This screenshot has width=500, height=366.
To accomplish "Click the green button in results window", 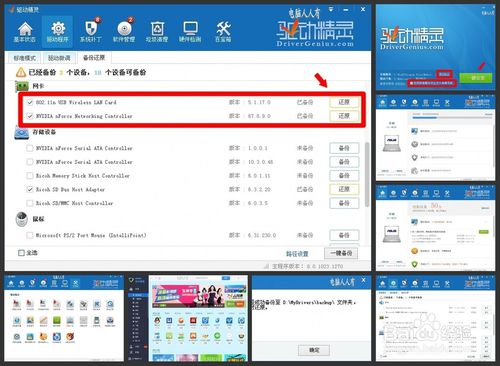I will tap(483, 232).
